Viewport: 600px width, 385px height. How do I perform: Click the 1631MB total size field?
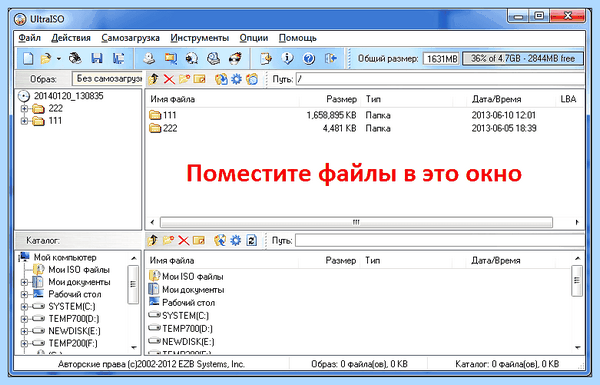[441, 59]
